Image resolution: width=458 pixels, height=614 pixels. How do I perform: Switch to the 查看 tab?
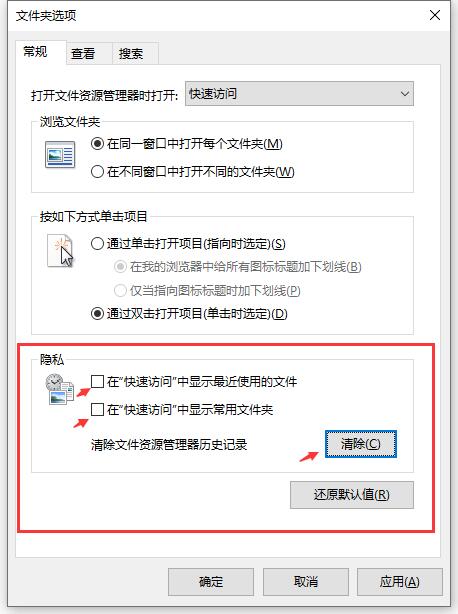tap(83, 53)
